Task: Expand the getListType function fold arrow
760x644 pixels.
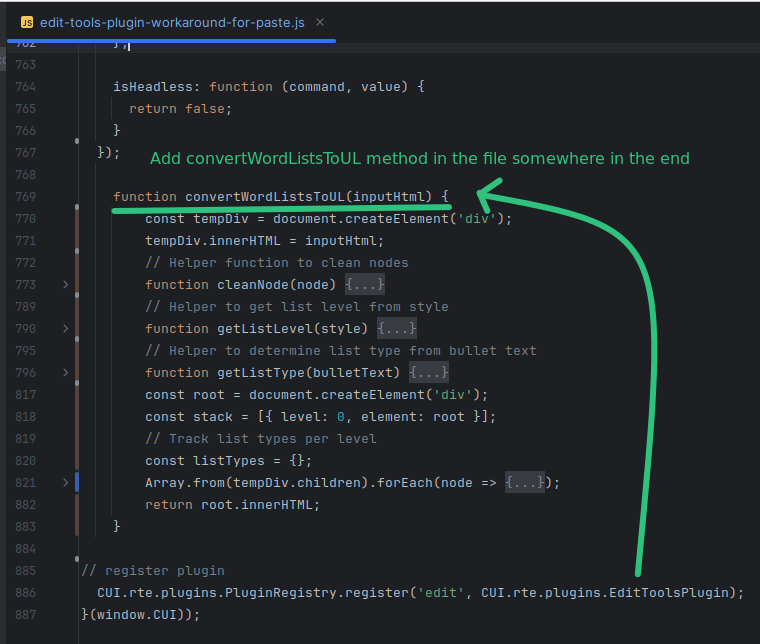Action: tap(66, 373)
